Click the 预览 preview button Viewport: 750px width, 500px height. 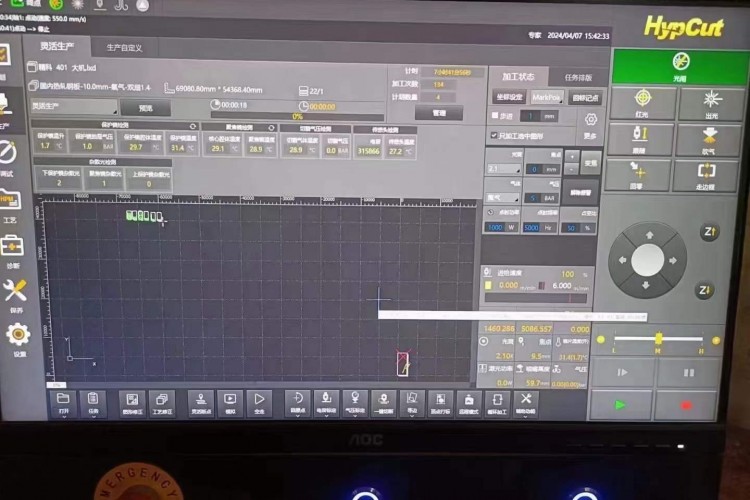[x=146, y=108]
